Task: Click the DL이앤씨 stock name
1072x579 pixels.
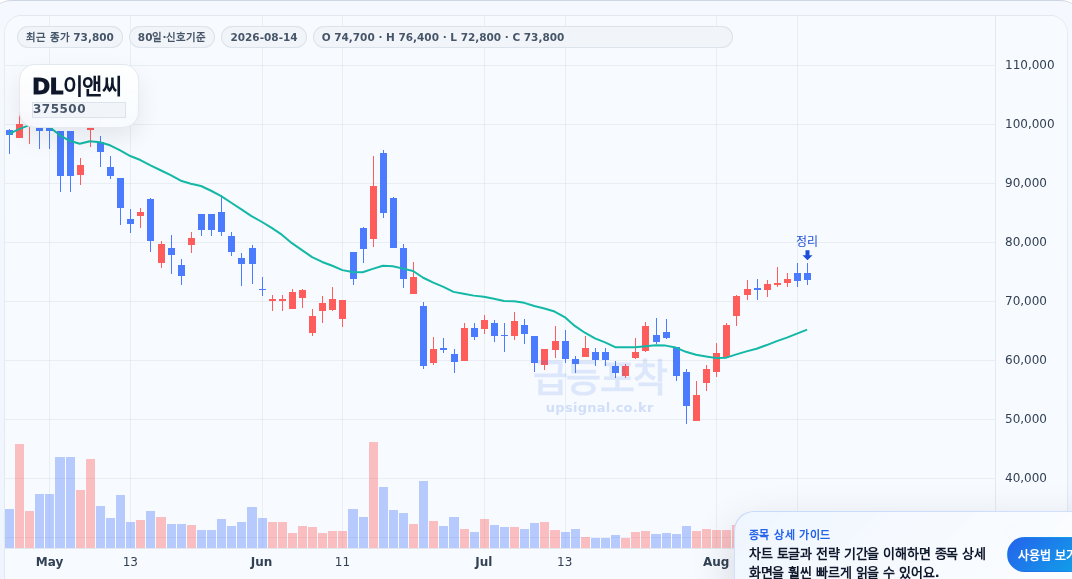Action: (x=77, y=86)
